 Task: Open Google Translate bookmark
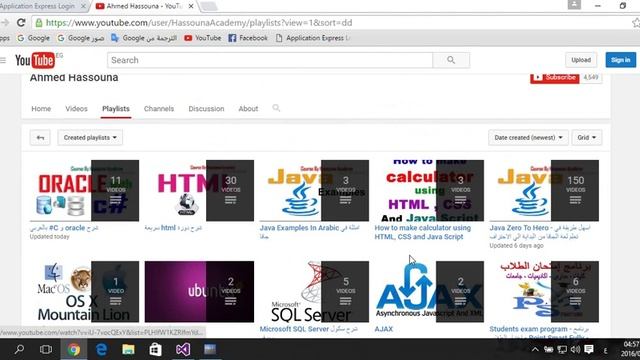144,38
